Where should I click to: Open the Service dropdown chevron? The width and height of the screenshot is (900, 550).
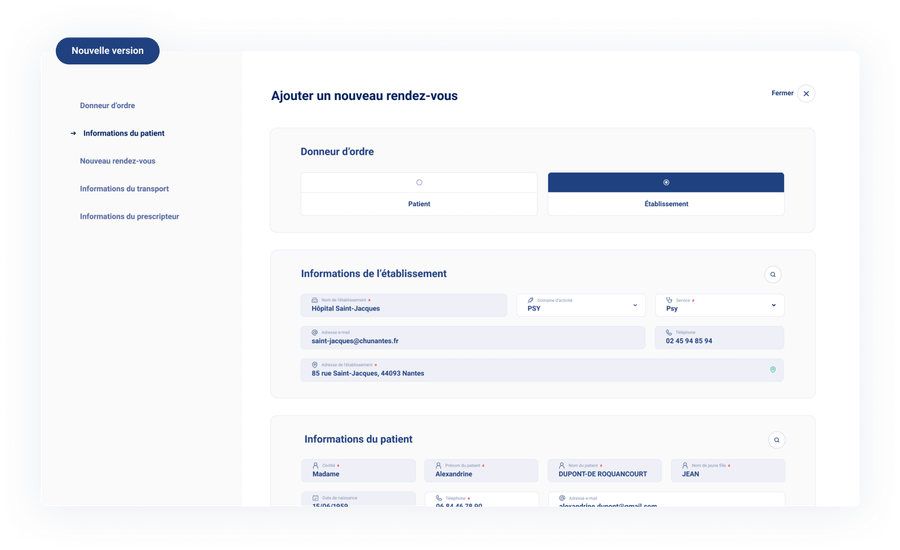(x=773, y=305)
